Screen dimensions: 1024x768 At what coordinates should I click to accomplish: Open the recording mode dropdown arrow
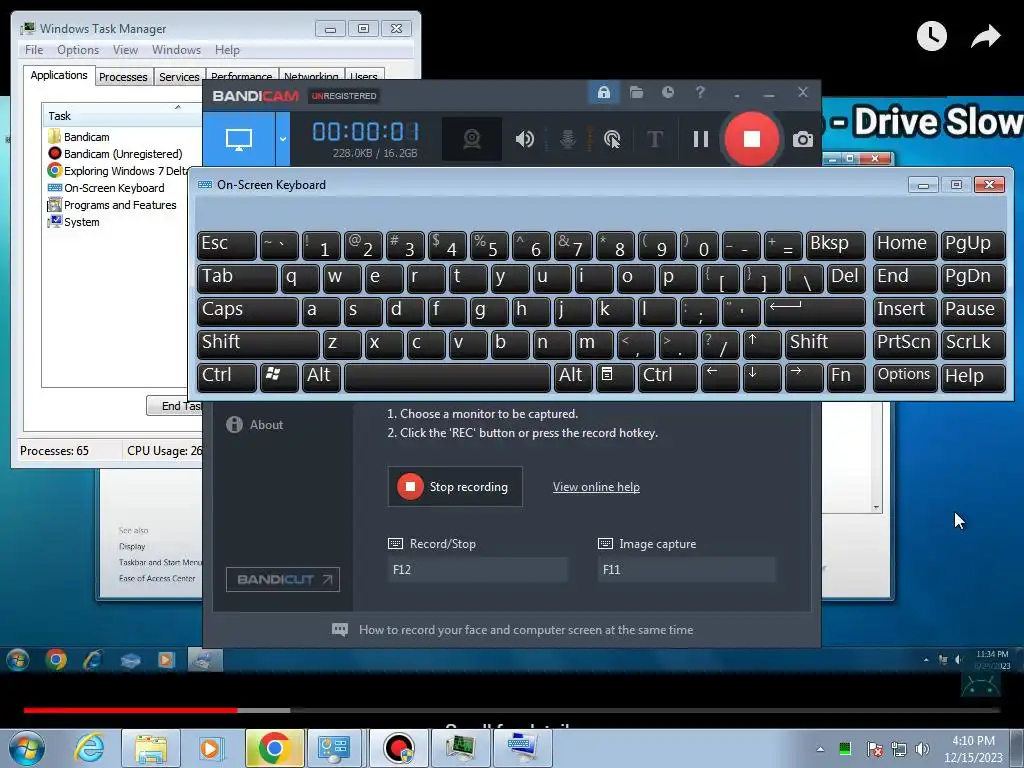[x=283, y=138]
